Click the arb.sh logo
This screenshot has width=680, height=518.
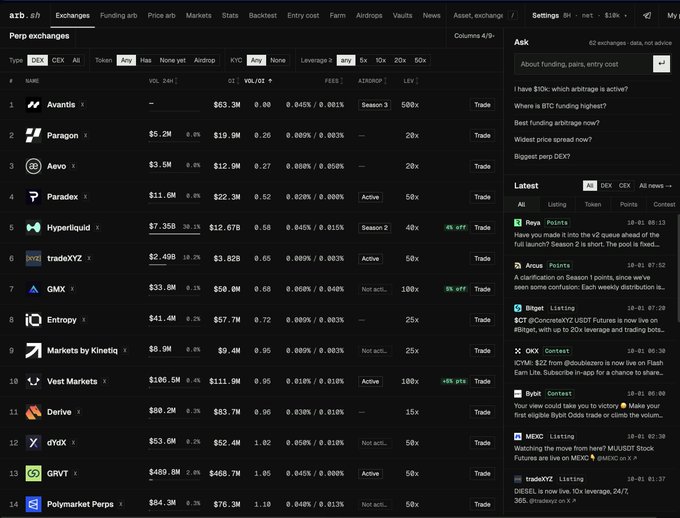(x=25, y=15)
